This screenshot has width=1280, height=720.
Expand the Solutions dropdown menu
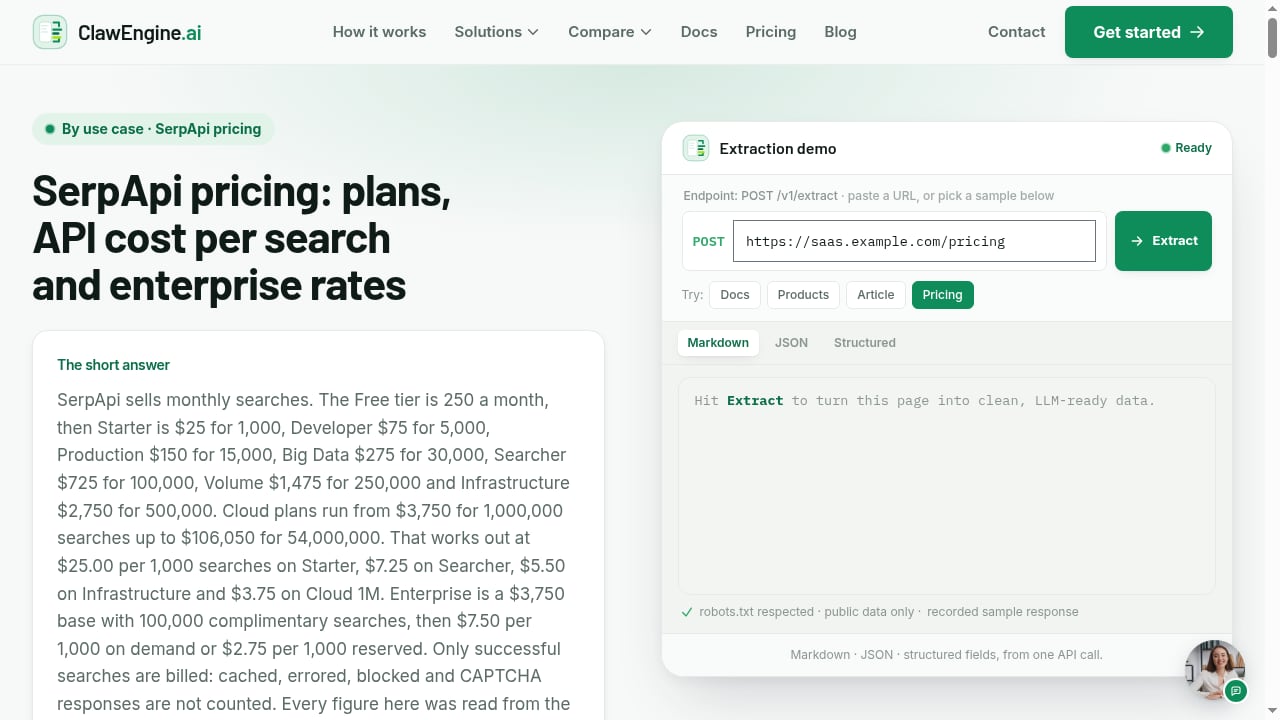(x=497, y=32)
